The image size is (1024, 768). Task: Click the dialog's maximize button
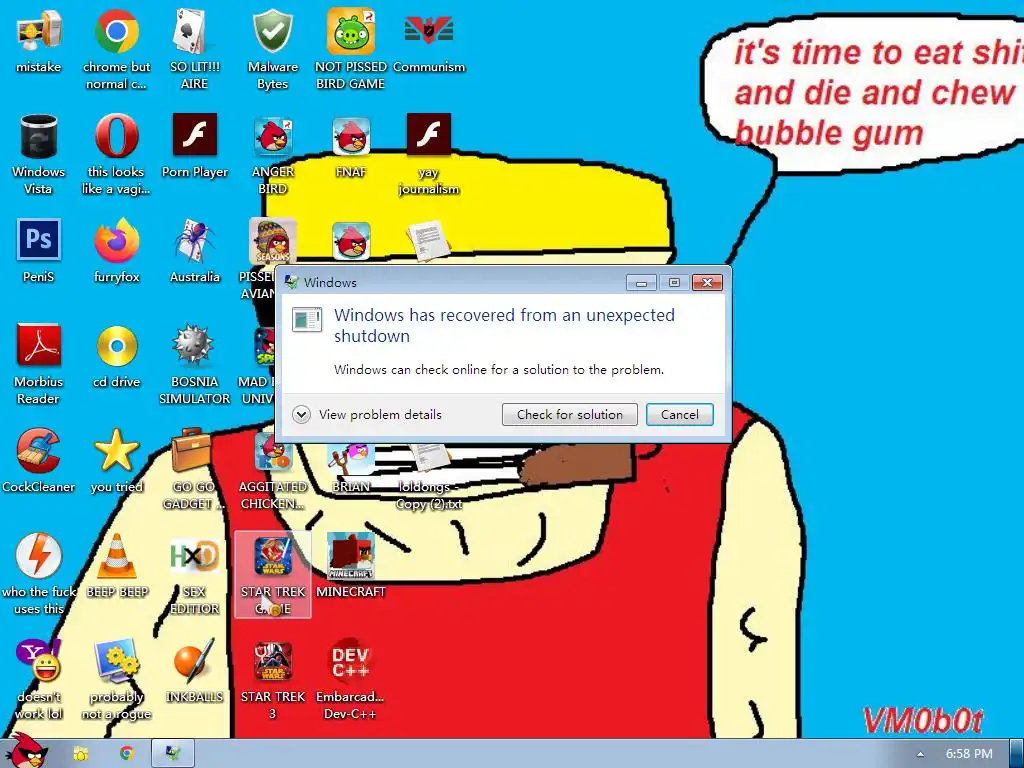tap(675, 282)
